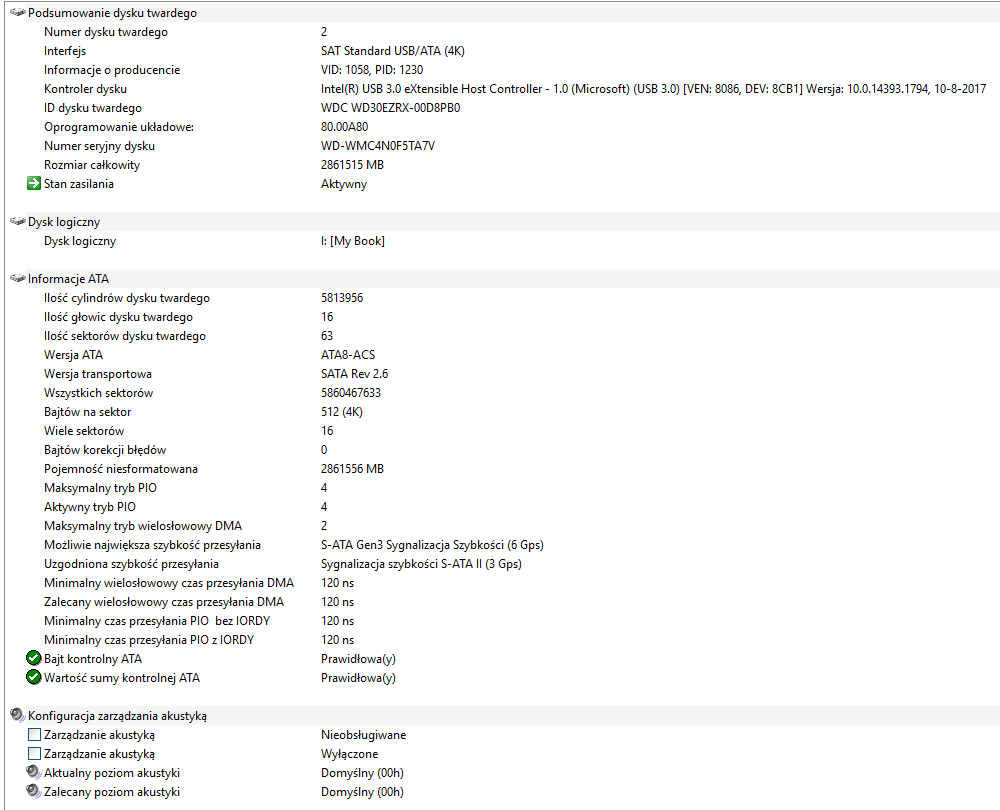Screen dimensions: 1000x810
Task: Click the I: [My Book] logical drive value
Action: coord(353,241)
